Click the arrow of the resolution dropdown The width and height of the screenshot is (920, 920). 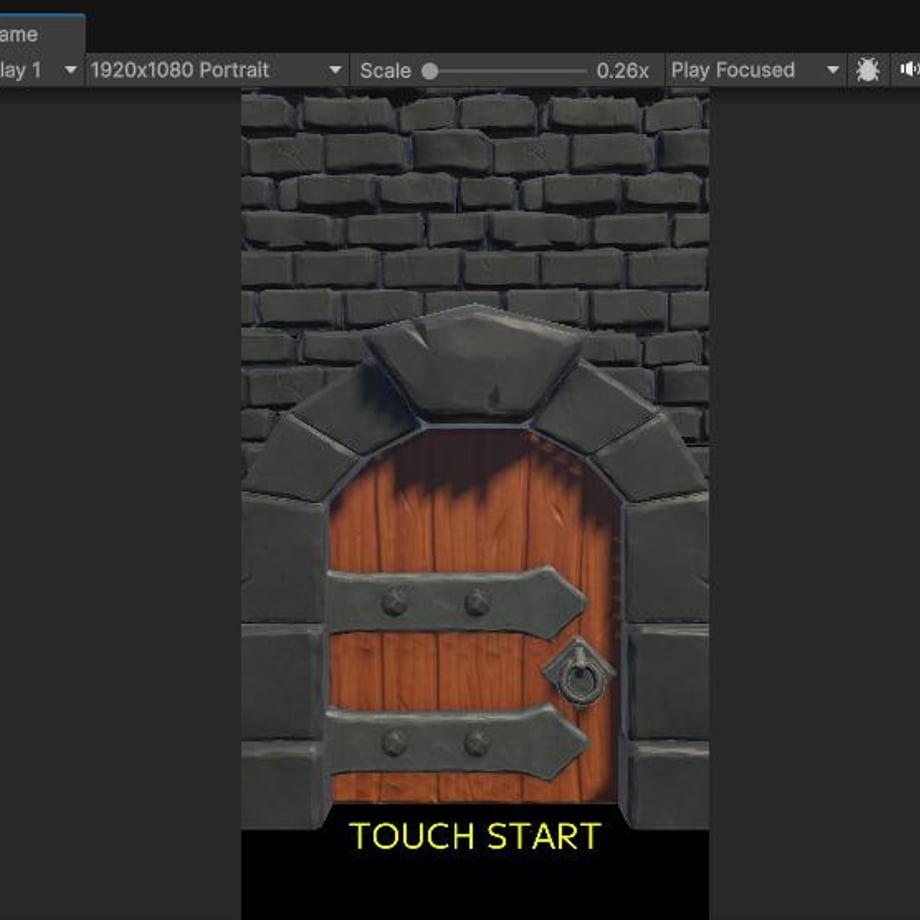point(335,70)
